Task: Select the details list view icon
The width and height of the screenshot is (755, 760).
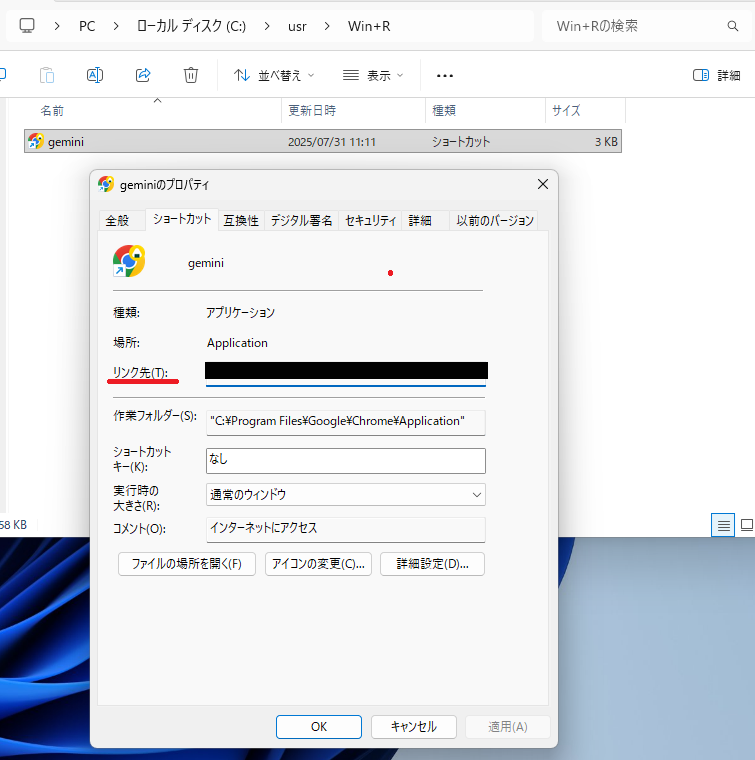Action: [x=722, y=525]
